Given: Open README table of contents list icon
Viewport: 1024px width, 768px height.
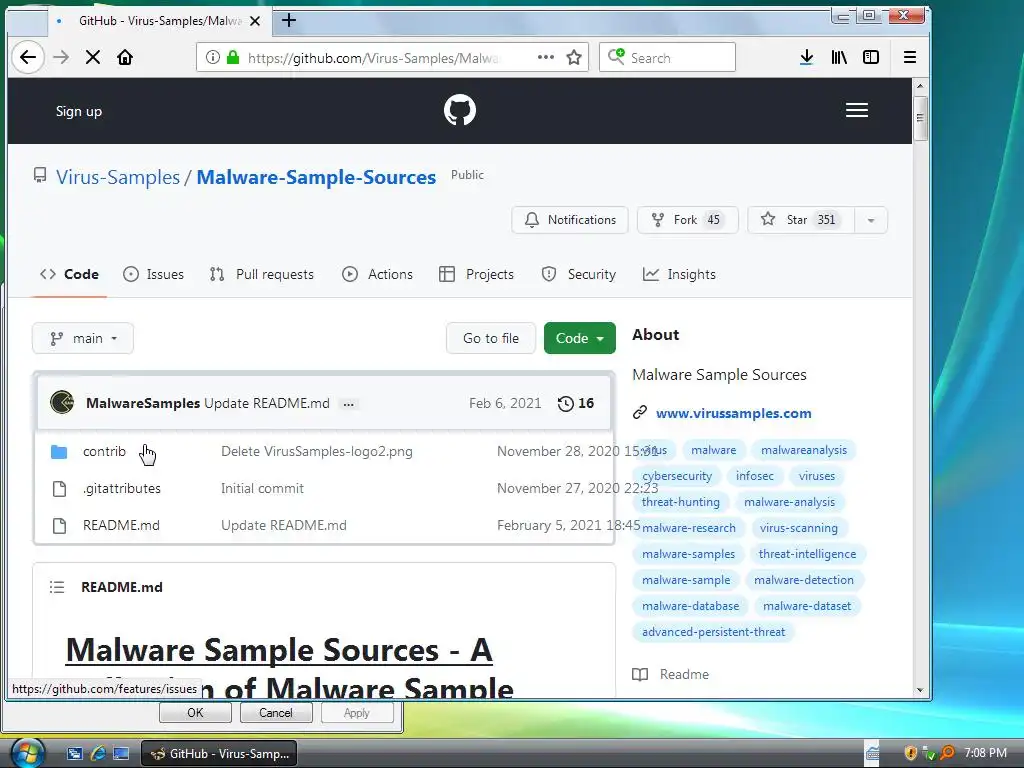Looking at the screenshot, I should tap(57, 587).
